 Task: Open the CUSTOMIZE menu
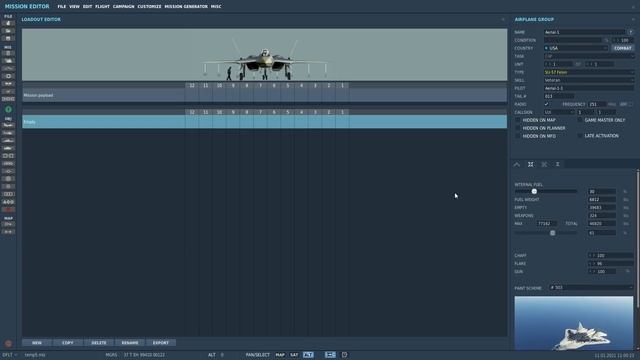(x=149, y=7)
